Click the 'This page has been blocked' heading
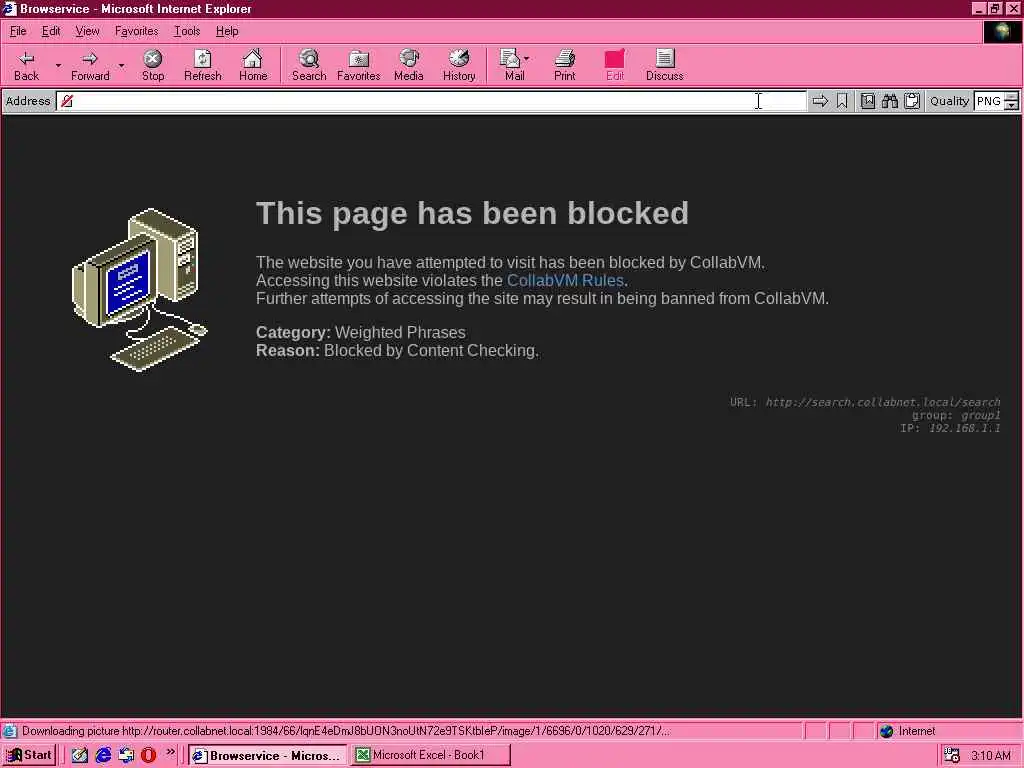The image size is (1024, 768). [472, 213]
